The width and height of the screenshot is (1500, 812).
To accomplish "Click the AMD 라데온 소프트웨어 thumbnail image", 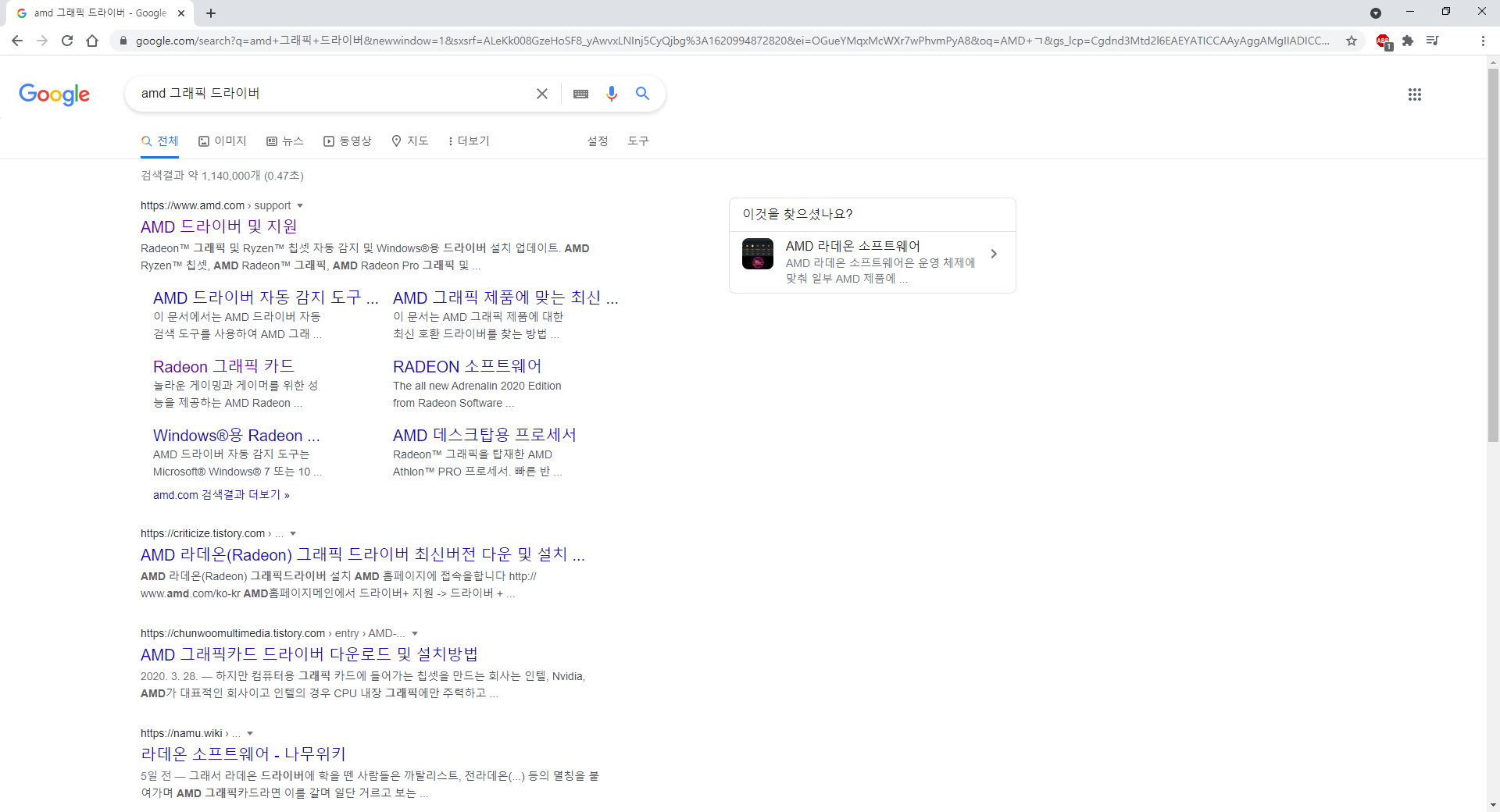I will pyautogui.click(x=758, y=254).
